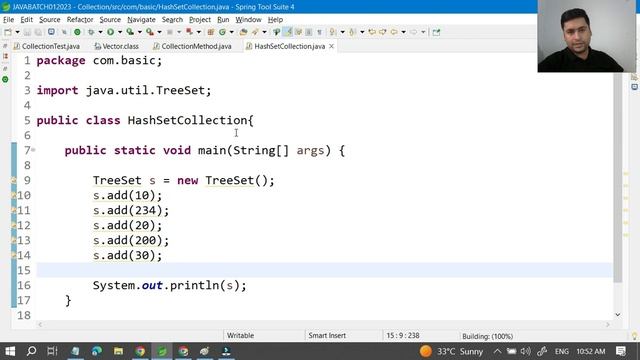Click the New Java Class icon
This screenshot has width=640, height=360.
point(222,32)
